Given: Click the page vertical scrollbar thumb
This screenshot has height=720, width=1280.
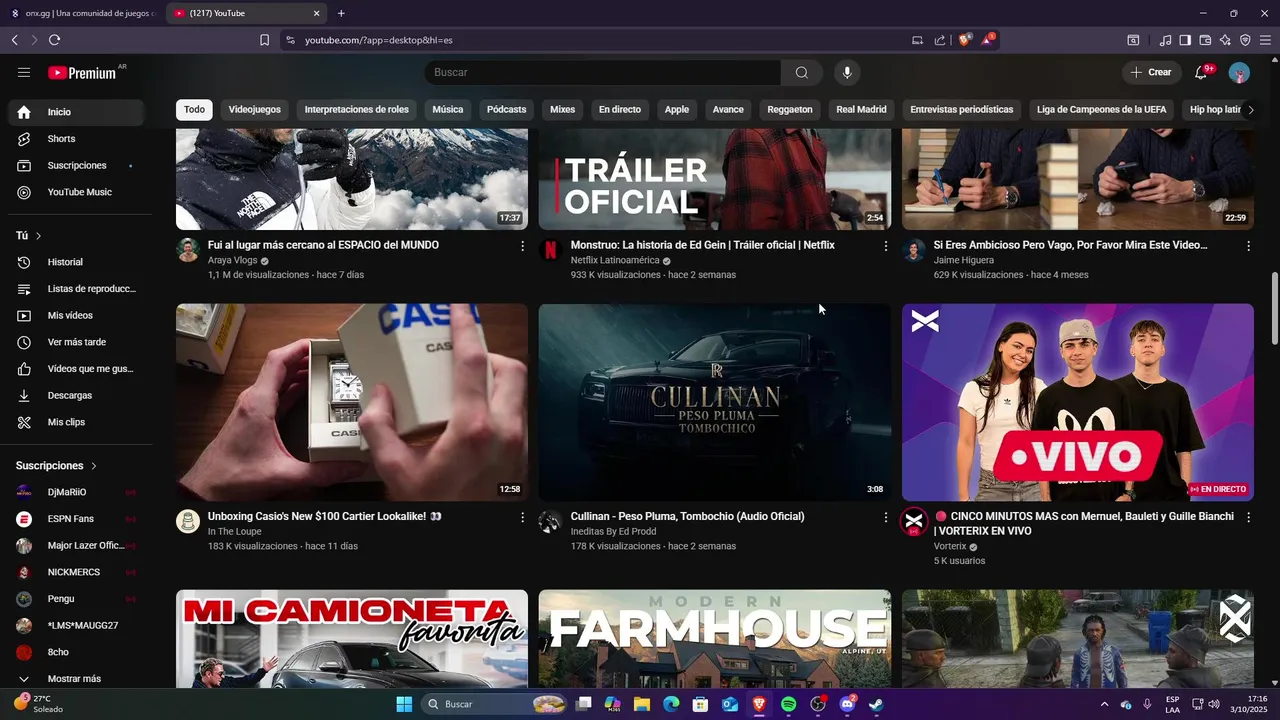Looking at the screenshot, I should click(1274, 309).
